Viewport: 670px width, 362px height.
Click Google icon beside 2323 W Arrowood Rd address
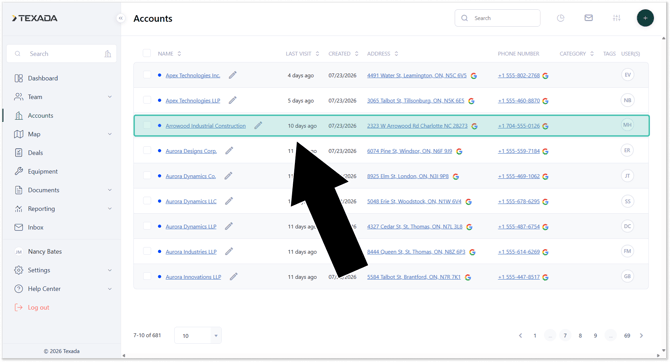[x=474, y=126]
